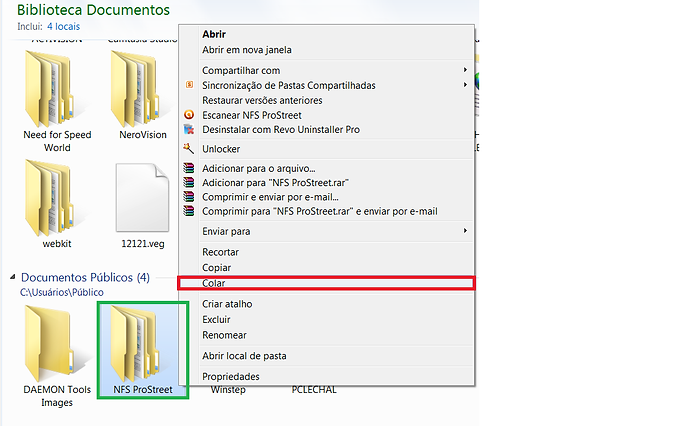Select the 12121.veg file icon
The image size is (677, 426).
click(142, 198)
